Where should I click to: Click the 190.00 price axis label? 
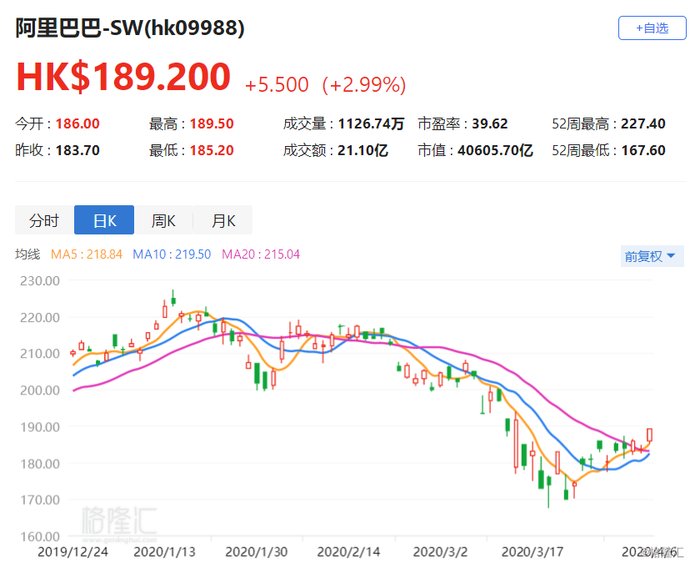[x=40, y=427]
